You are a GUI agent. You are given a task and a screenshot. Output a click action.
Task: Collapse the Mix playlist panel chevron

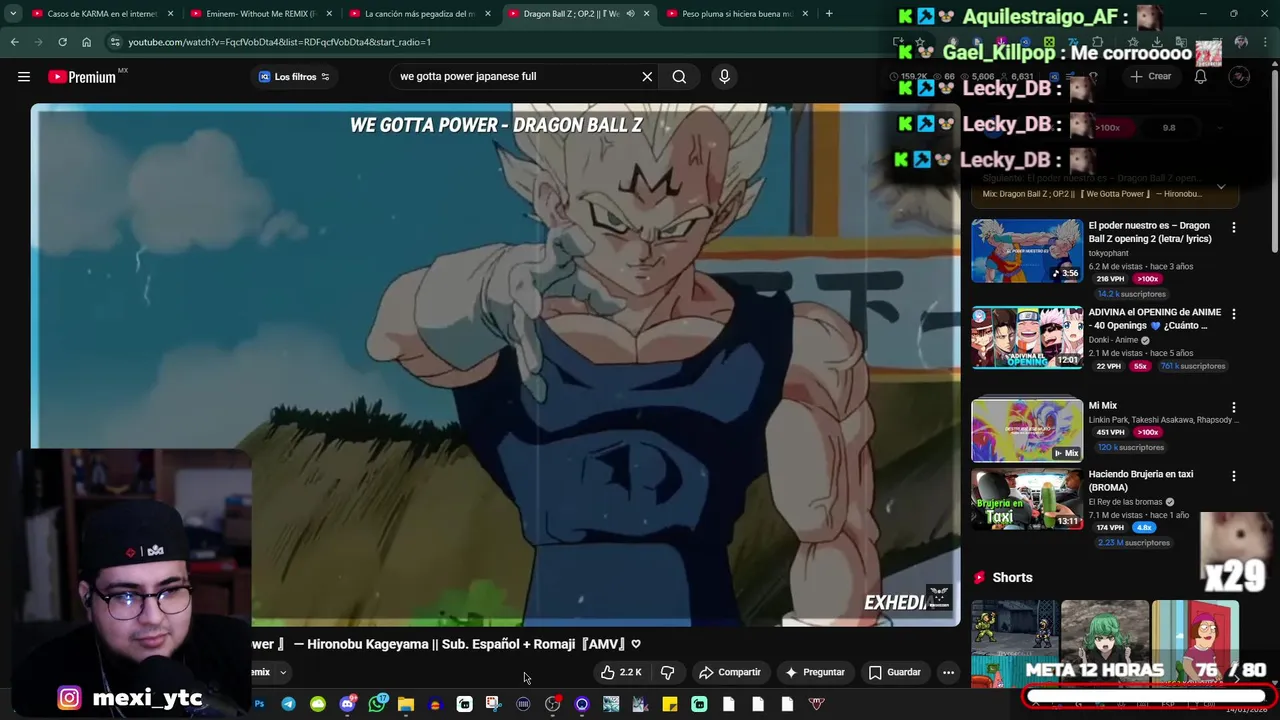(1221, 187)
